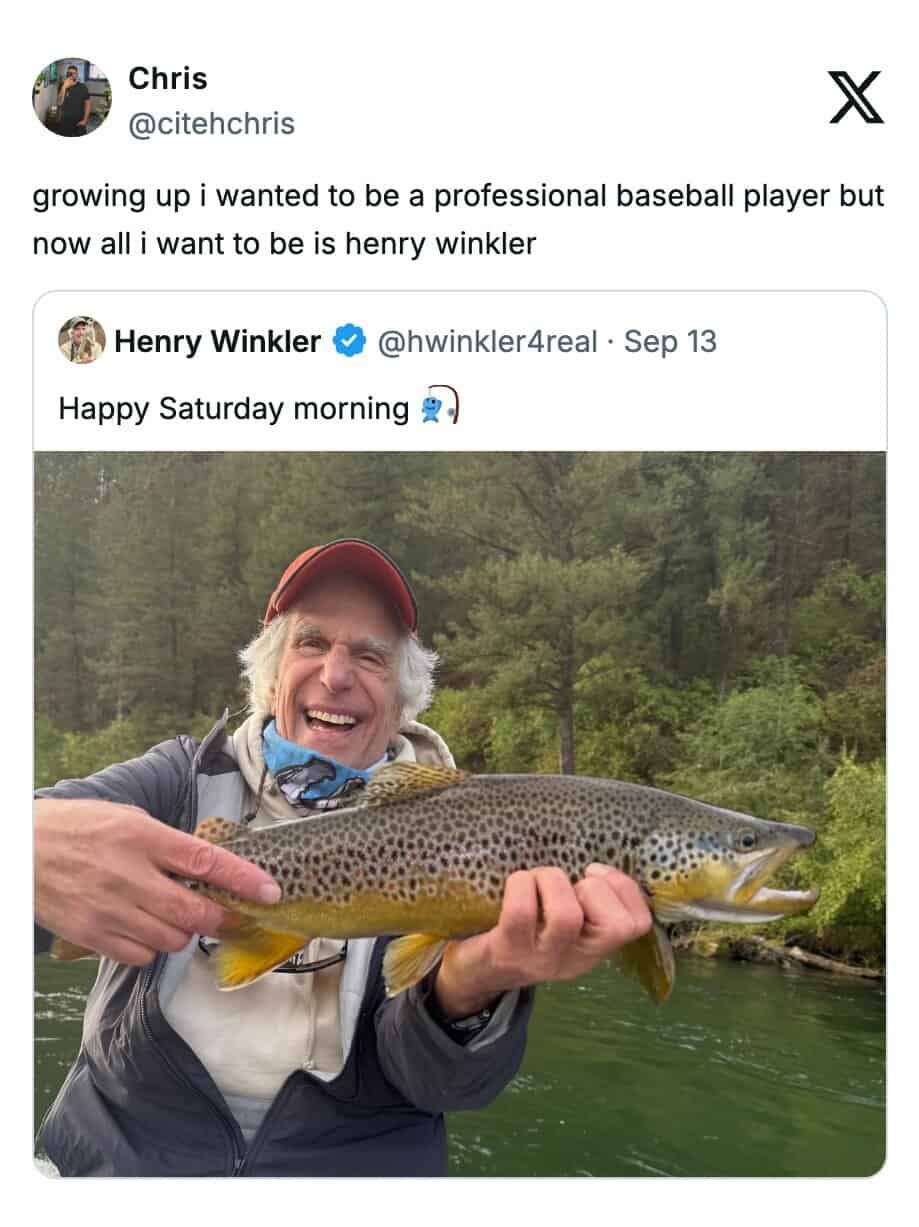
Task: Select the post text about baseball player
Action: point(458,196)
